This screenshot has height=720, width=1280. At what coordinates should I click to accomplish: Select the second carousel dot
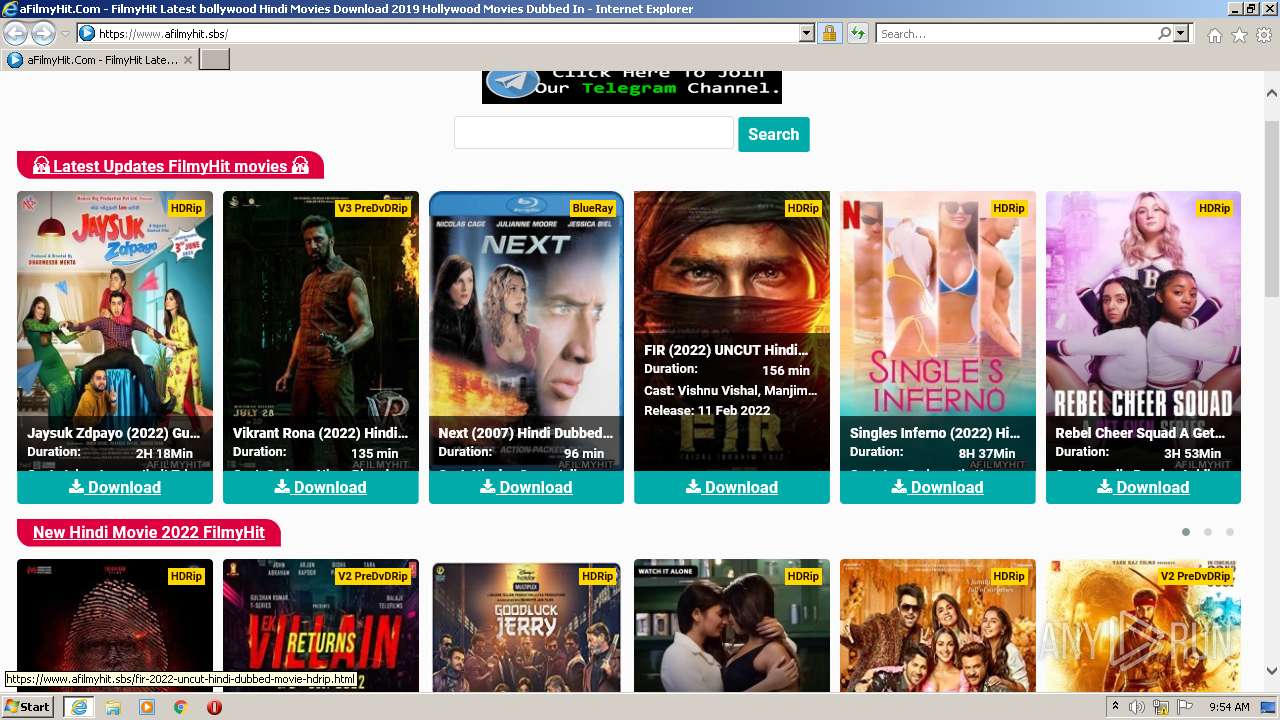tap(1208, 532)
